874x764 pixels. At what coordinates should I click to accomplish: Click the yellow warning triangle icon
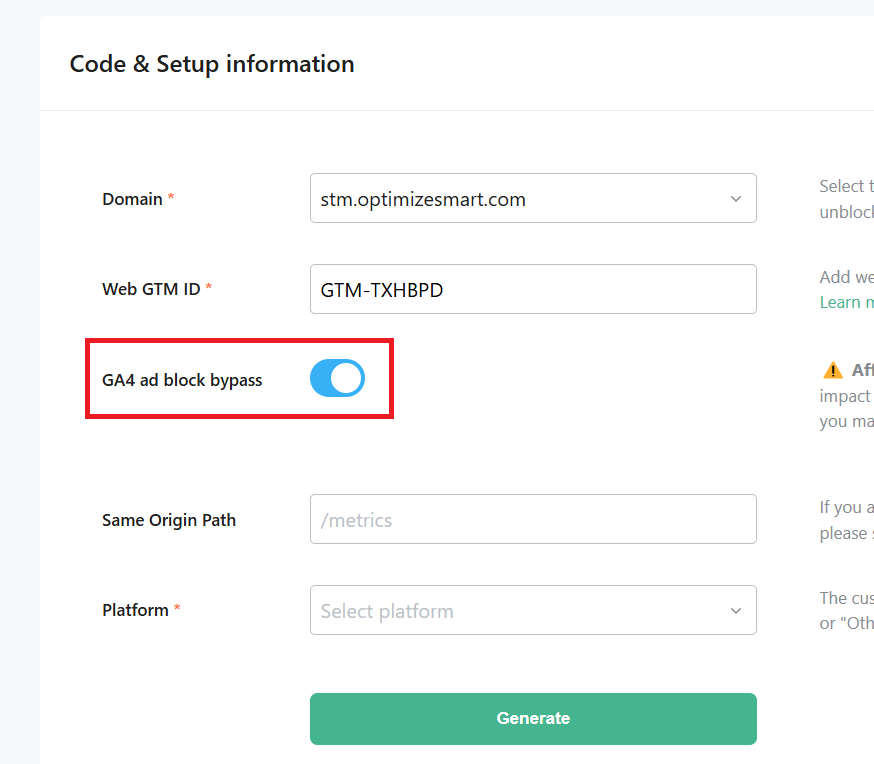coord(832,371)
